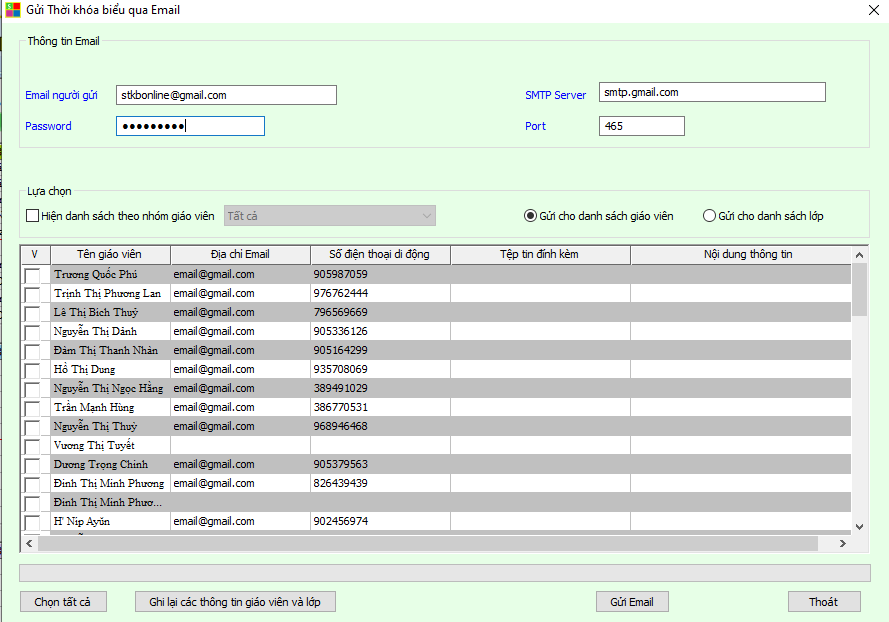Image resolution: width=889 pixels, height=622 pixels.
Task: Select 'Gửi cho danh sách lớp' option
Action: click(x=709, y=216)
